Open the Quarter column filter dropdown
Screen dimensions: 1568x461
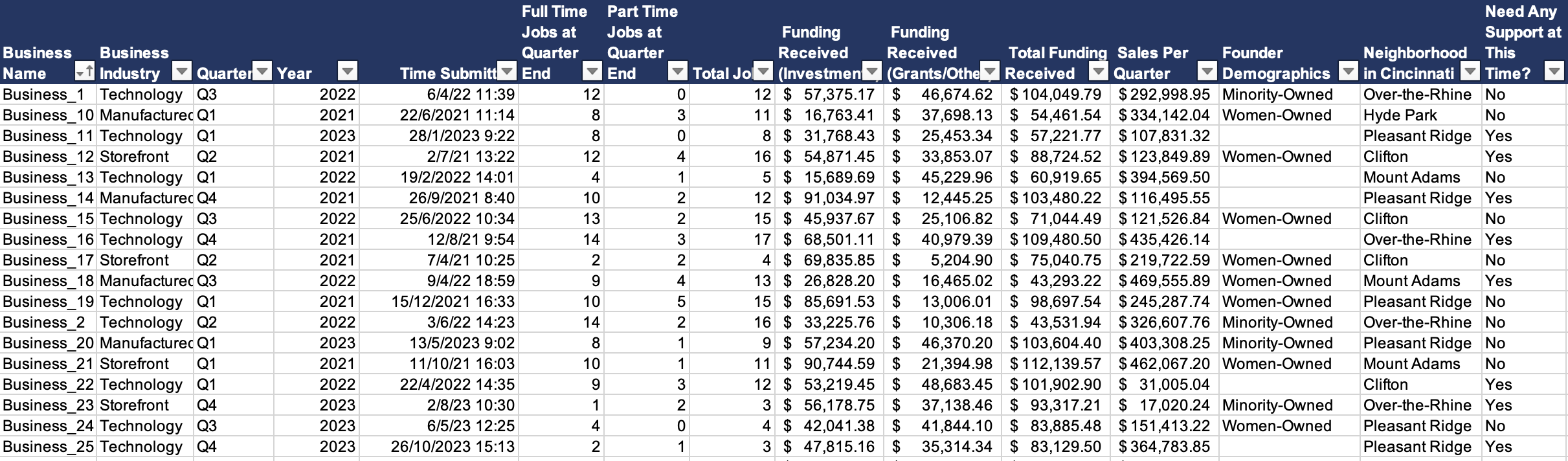click(x=262, y=71)
